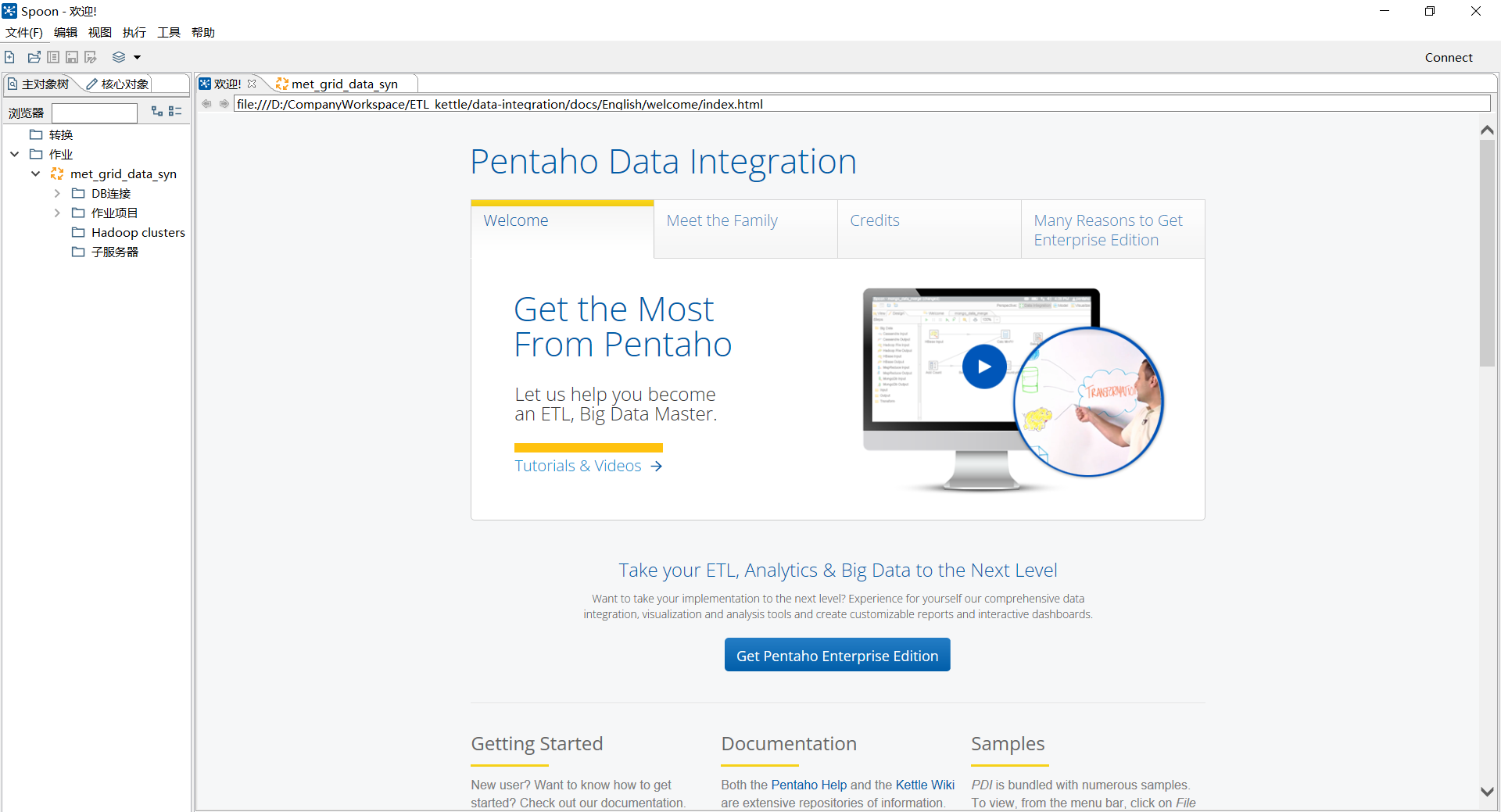Click Get Pentaho Enterprise Edition button
The height and width of the screenshot is (812, 1501).
click(837, 655)
